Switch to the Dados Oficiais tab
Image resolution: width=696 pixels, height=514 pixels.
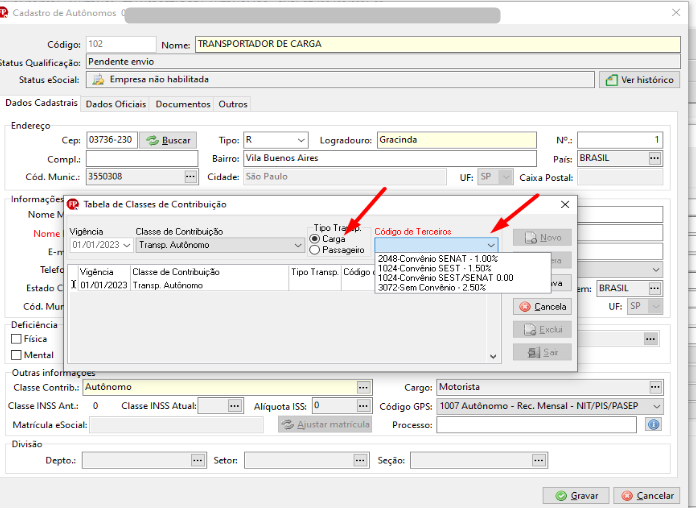coord(116,104)
